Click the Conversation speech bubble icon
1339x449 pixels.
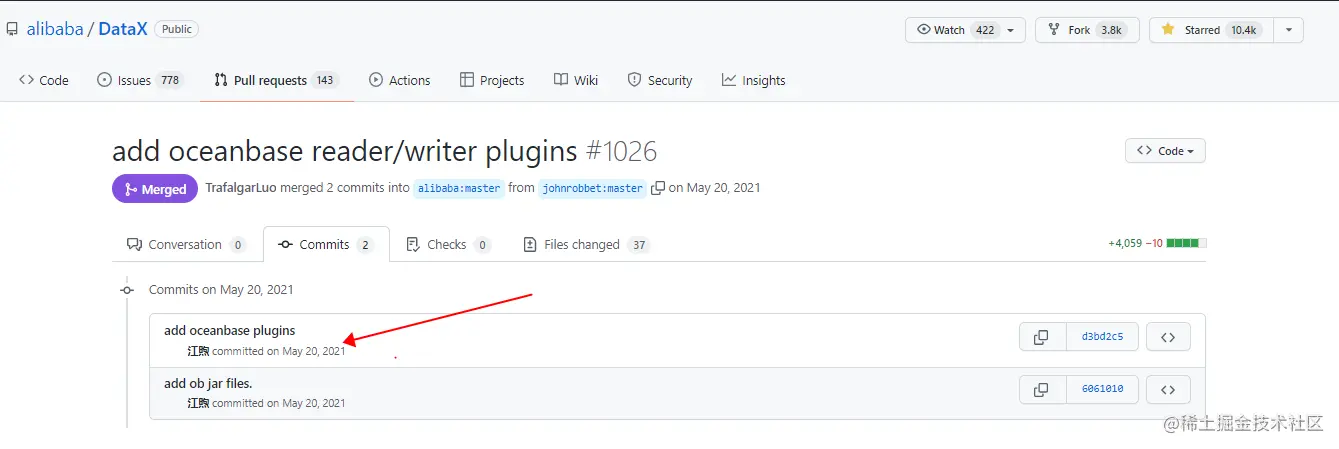pyautogui.click(x=134, y=244)
